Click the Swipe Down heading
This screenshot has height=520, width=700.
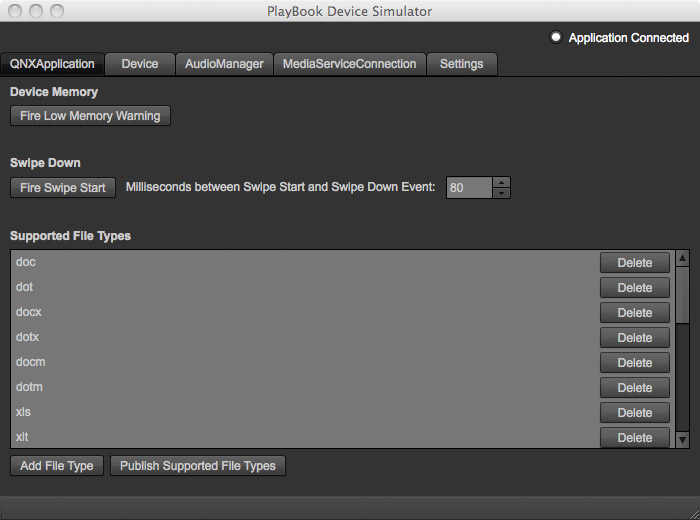(45, 163)
